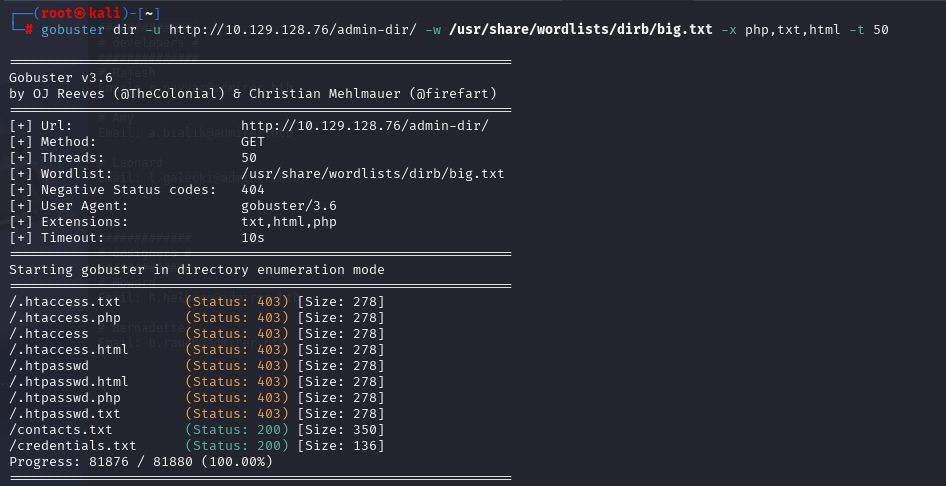The height and width of the screenshot is (486, 946).
Task: Click the Threads value 50
Action: (249, 158)
